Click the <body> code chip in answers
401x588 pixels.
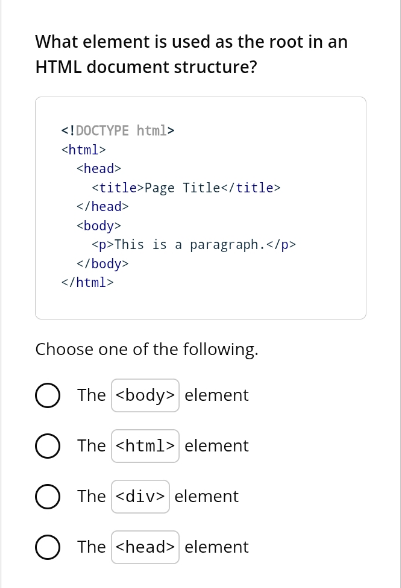145,395
